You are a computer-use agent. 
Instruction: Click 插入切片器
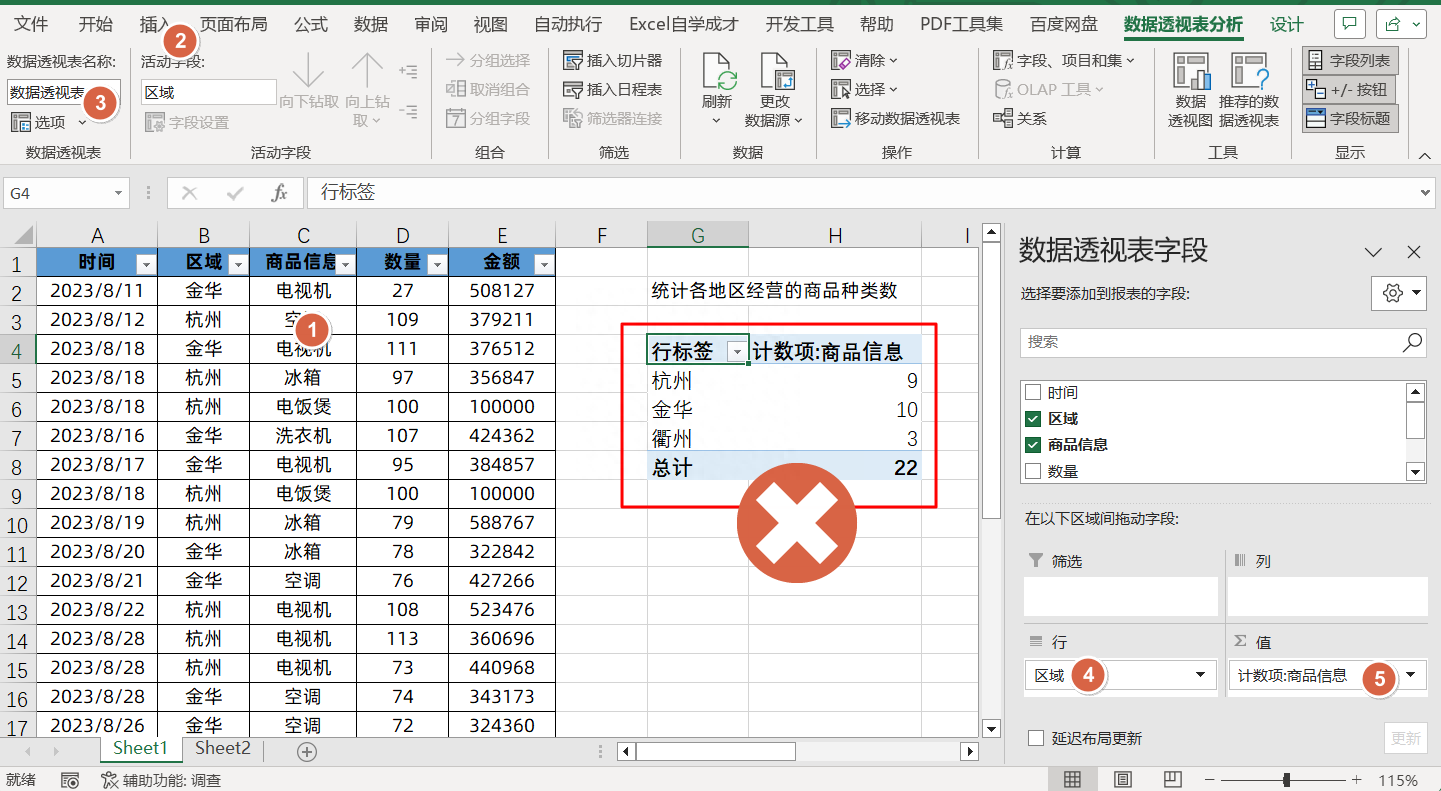pos(612,61)
